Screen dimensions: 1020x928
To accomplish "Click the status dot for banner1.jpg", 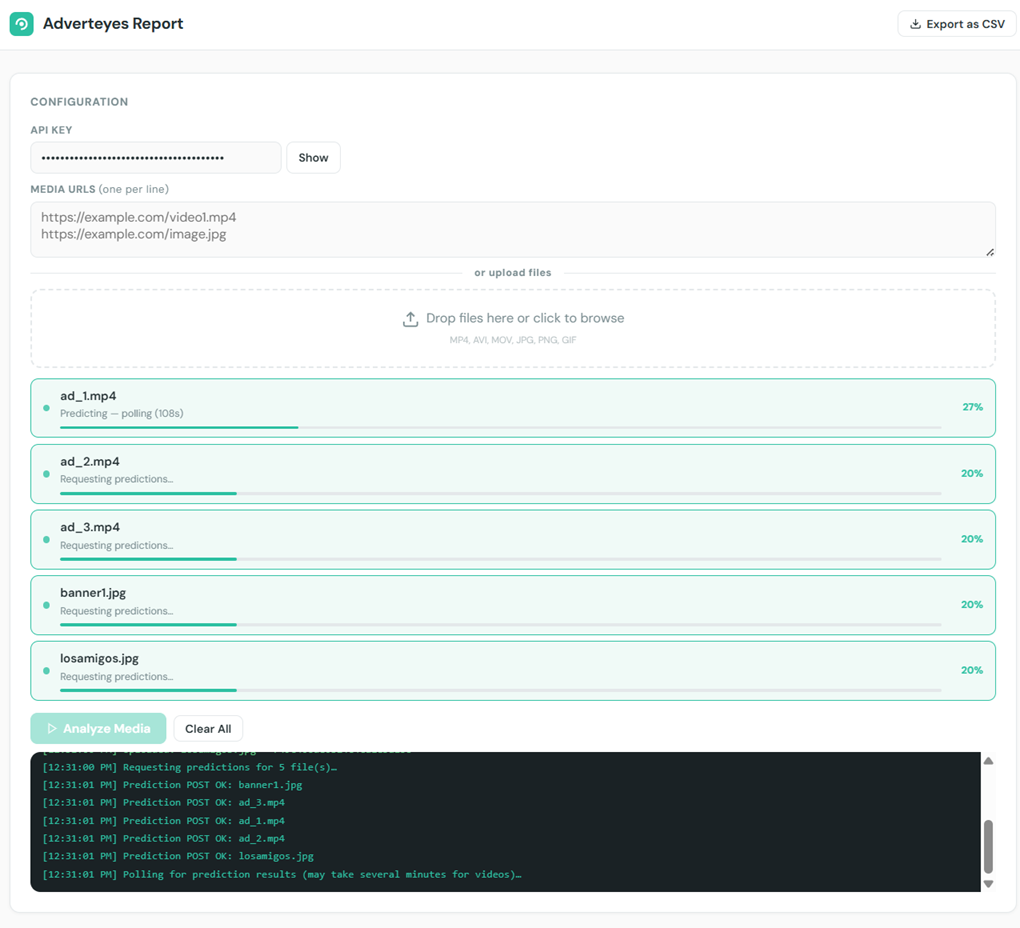I will (46, 605).
